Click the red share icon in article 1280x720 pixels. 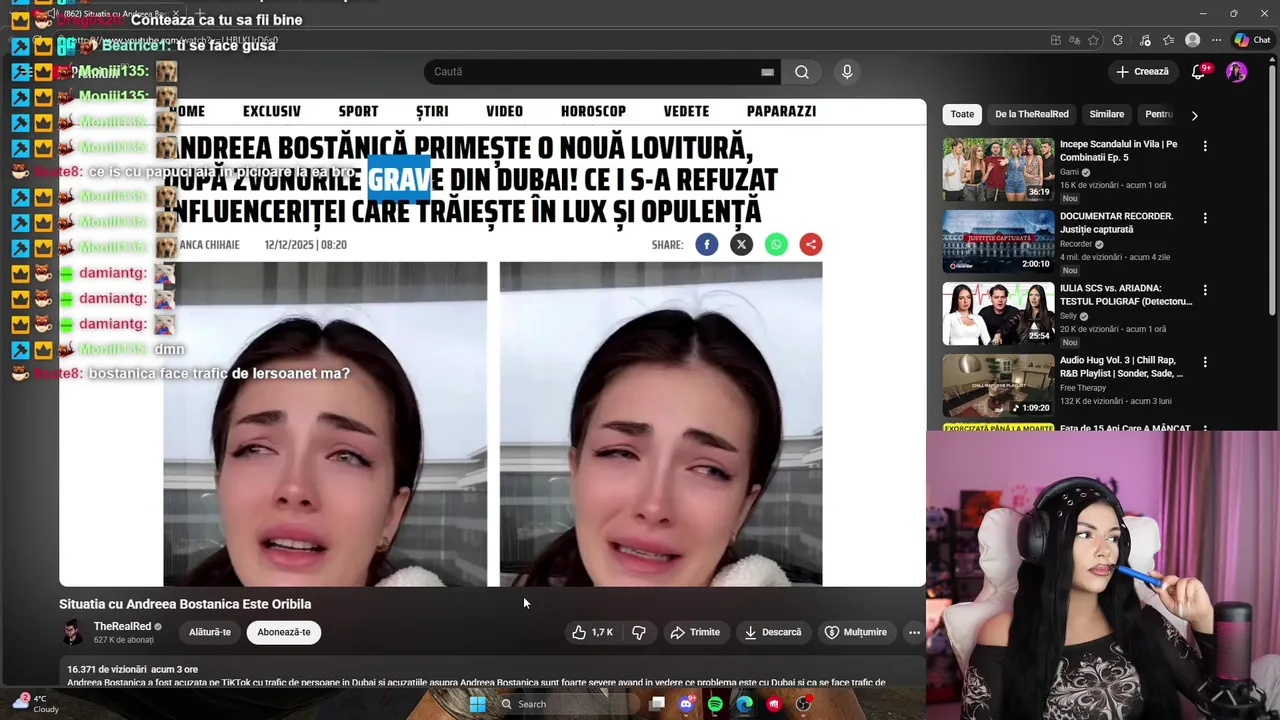coord(811,244)
